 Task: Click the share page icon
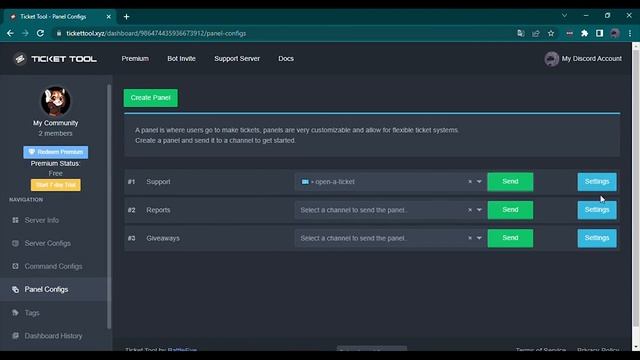point(536,33)
